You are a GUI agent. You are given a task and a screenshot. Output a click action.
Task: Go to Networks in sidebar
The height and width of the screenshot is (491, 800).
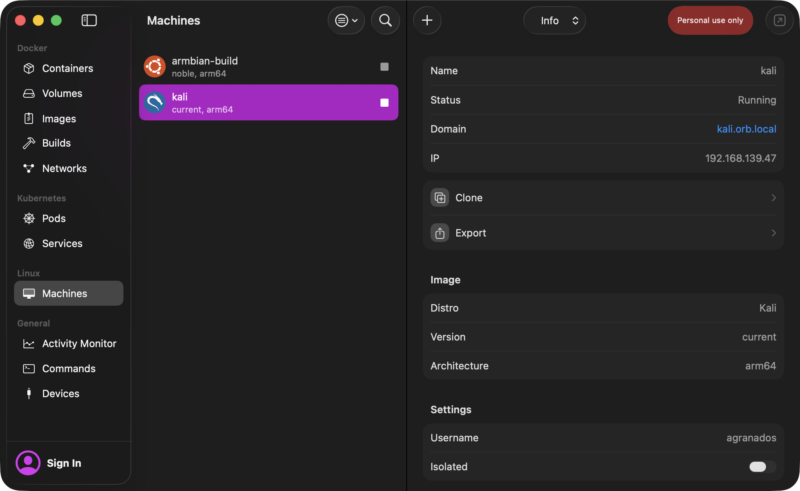64,168
